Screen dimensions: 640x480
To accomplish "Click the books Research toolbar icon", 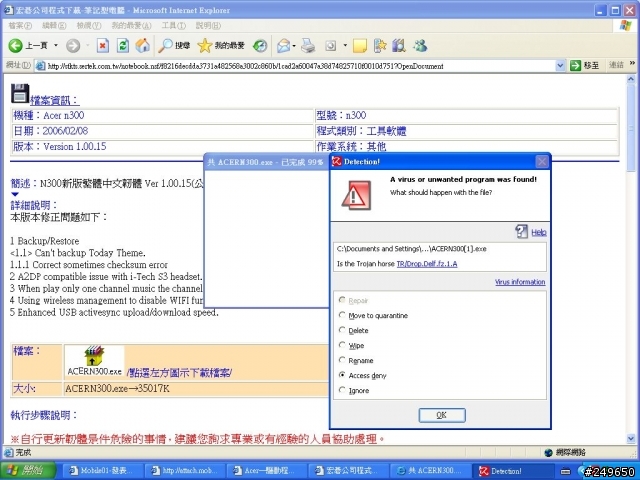I will pos(399,45).
